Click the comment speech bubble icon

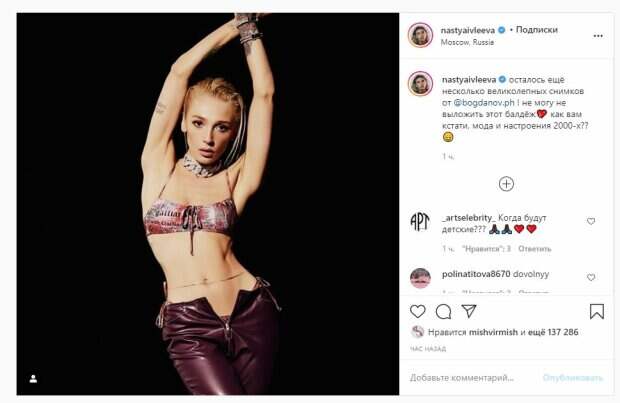[443, 311]
